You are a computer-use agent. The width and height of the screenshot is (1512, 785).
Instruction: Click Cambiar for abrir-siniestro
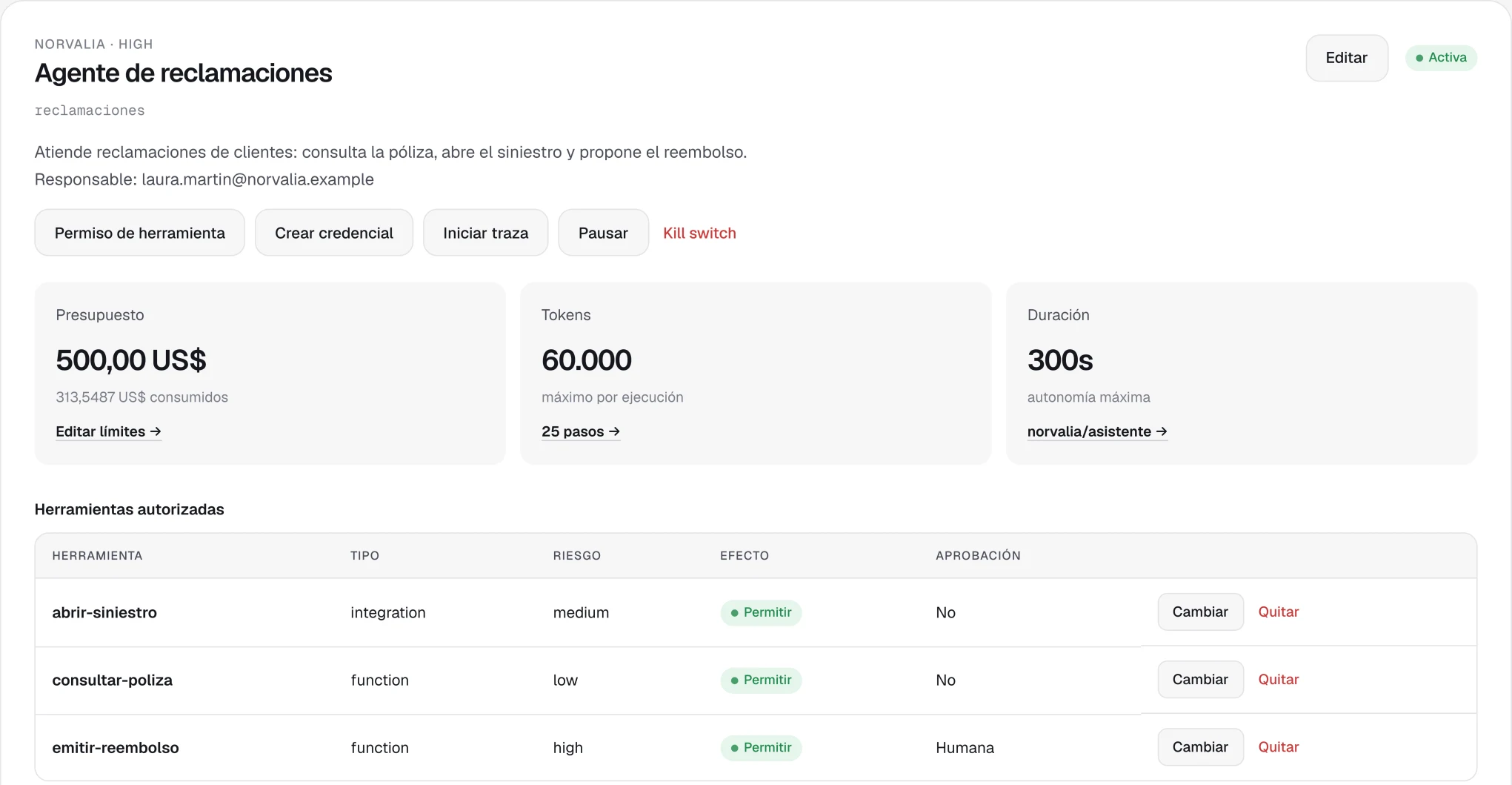tap(1200, 612)
